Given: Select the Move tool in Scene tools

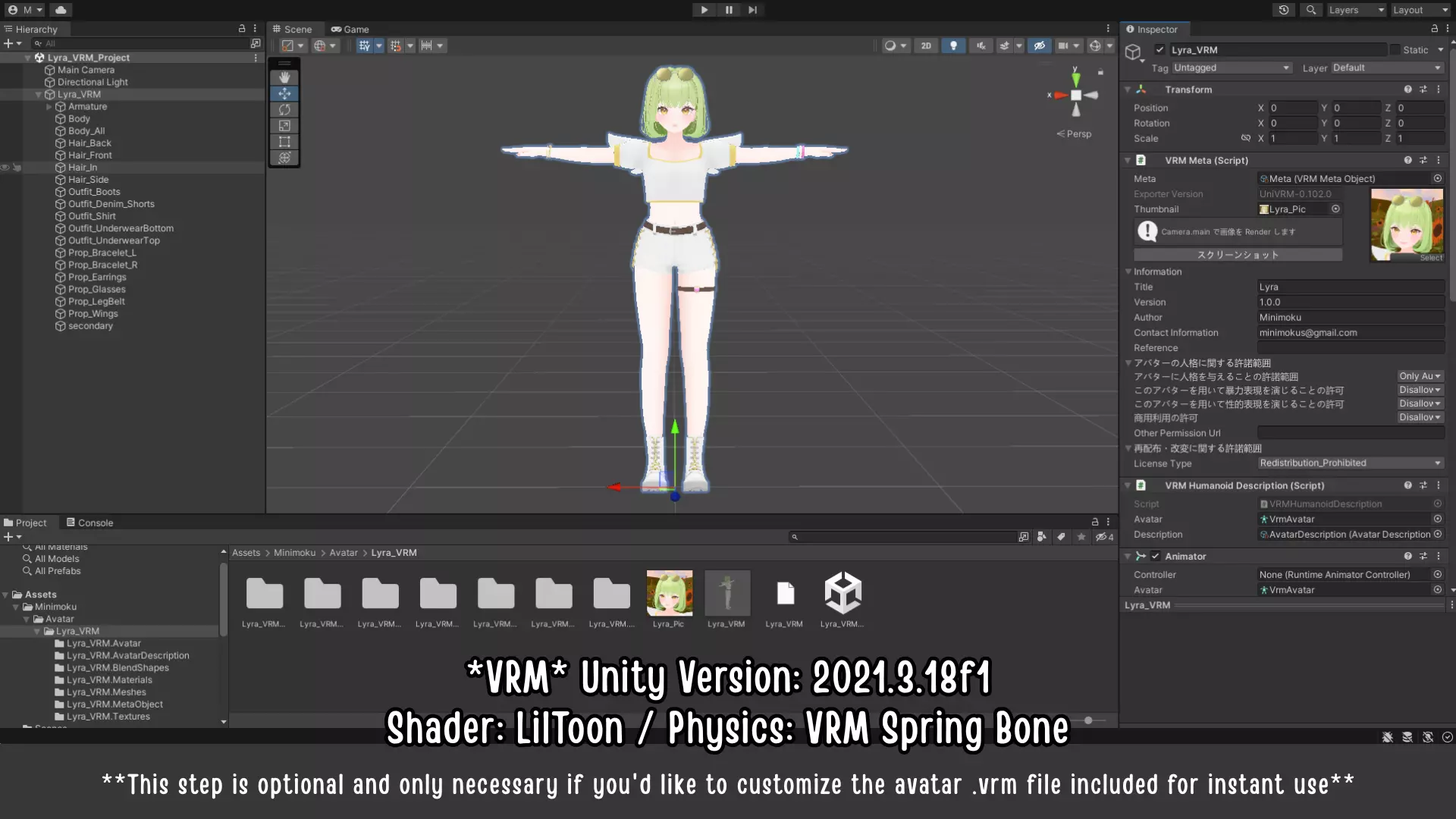Looking at the screenshot, I should pyautogui.click(x=284, y=93).
